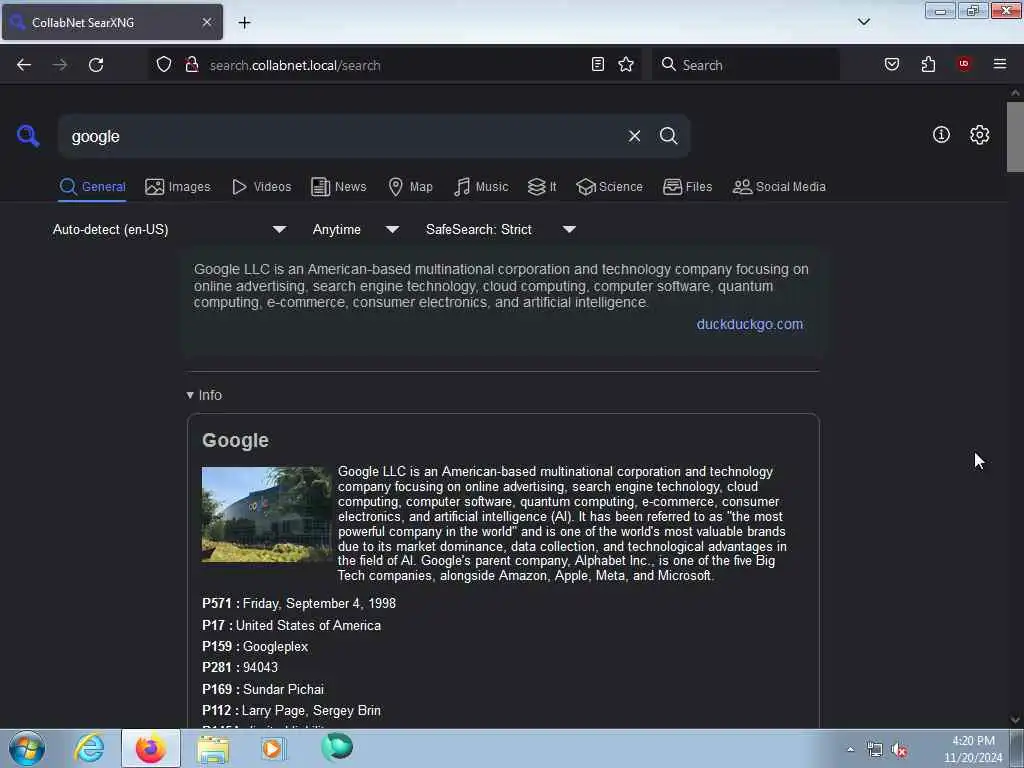Image resolution: width=1024 pixels, height=768 pixels.
Task: Select the General search category
Action: click(x=92, y=187)
